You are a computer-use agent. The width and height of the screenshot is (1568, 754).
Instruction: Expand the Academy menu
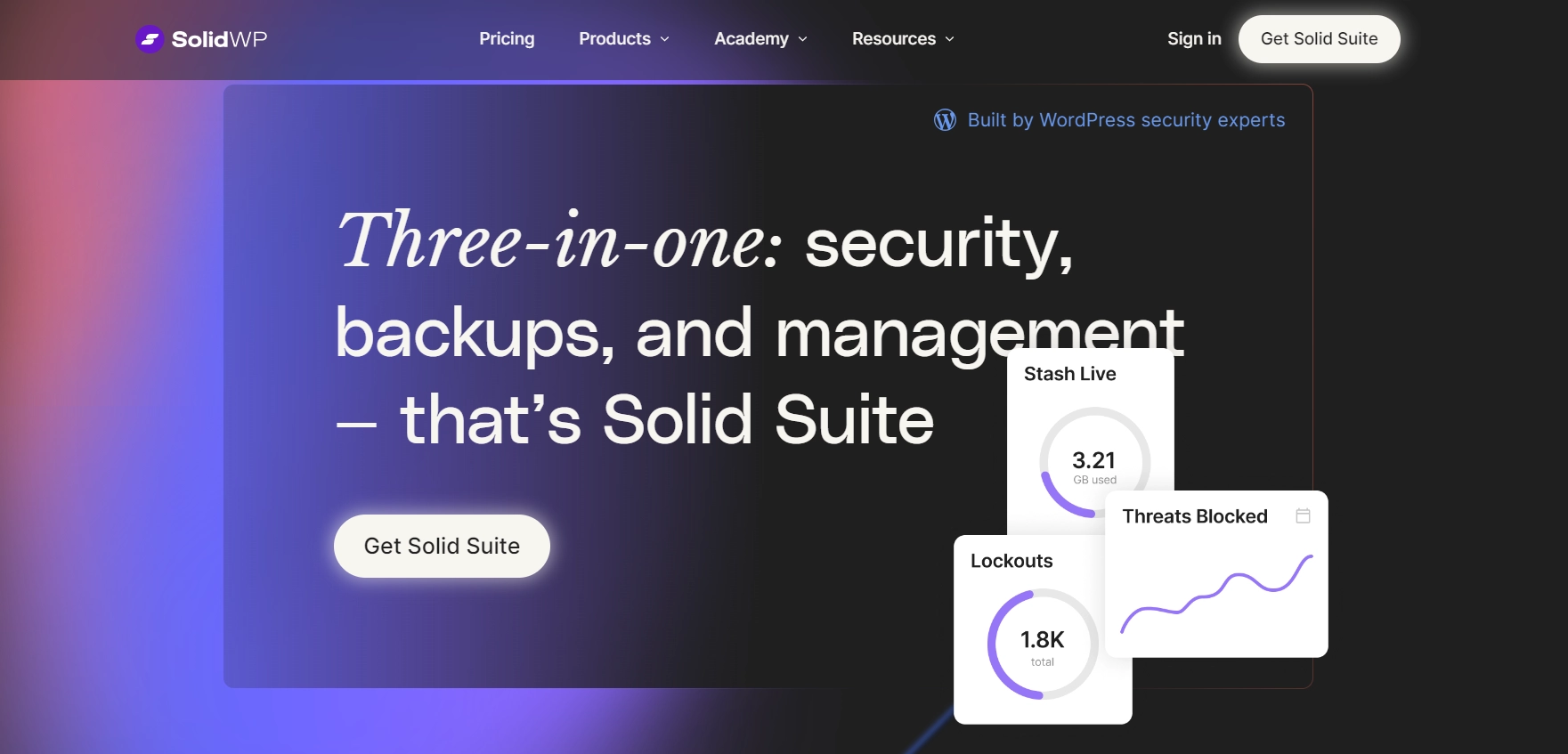[x=760, y=39]
